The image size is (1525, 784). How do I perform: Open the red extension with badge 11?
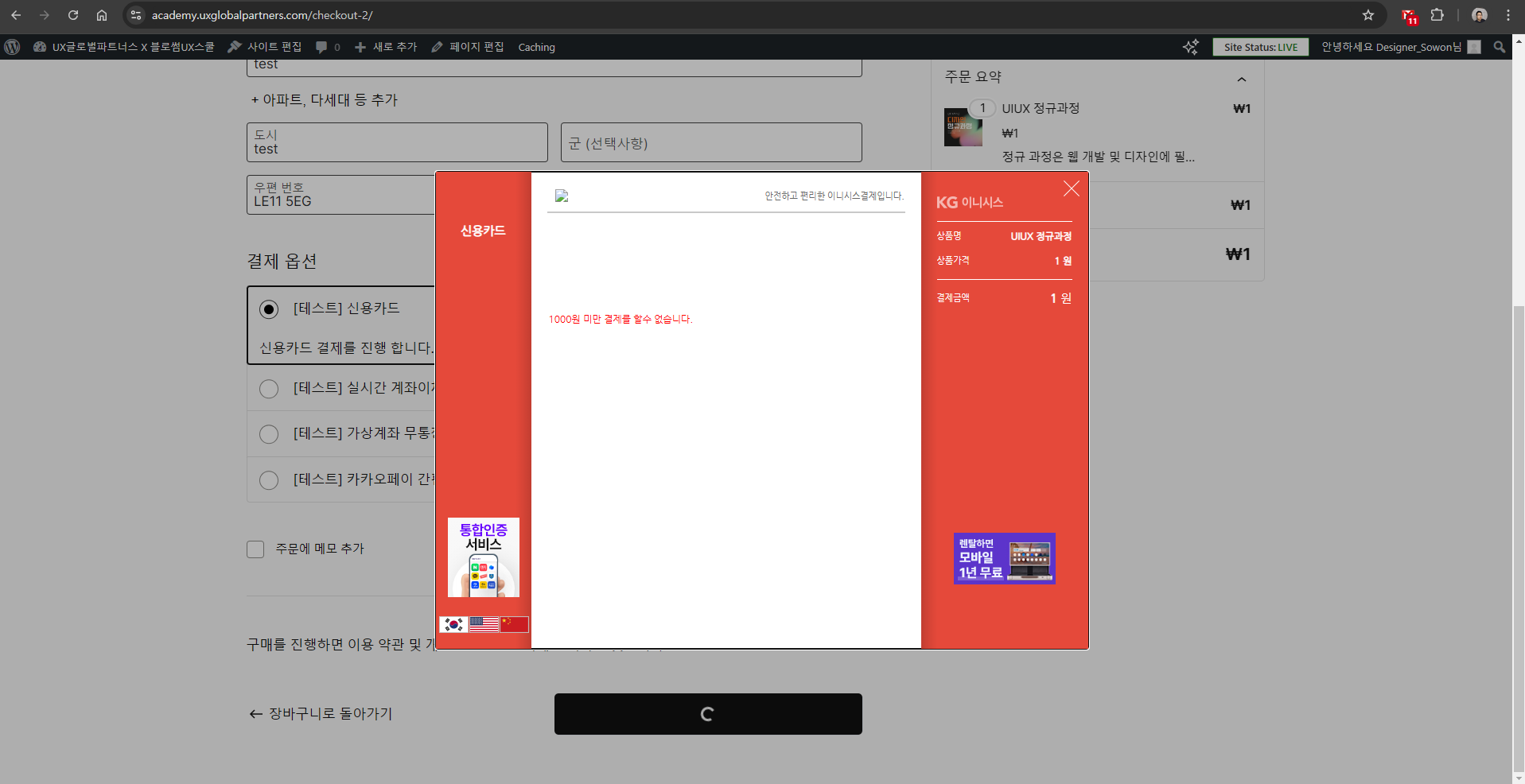[1409, 16]
